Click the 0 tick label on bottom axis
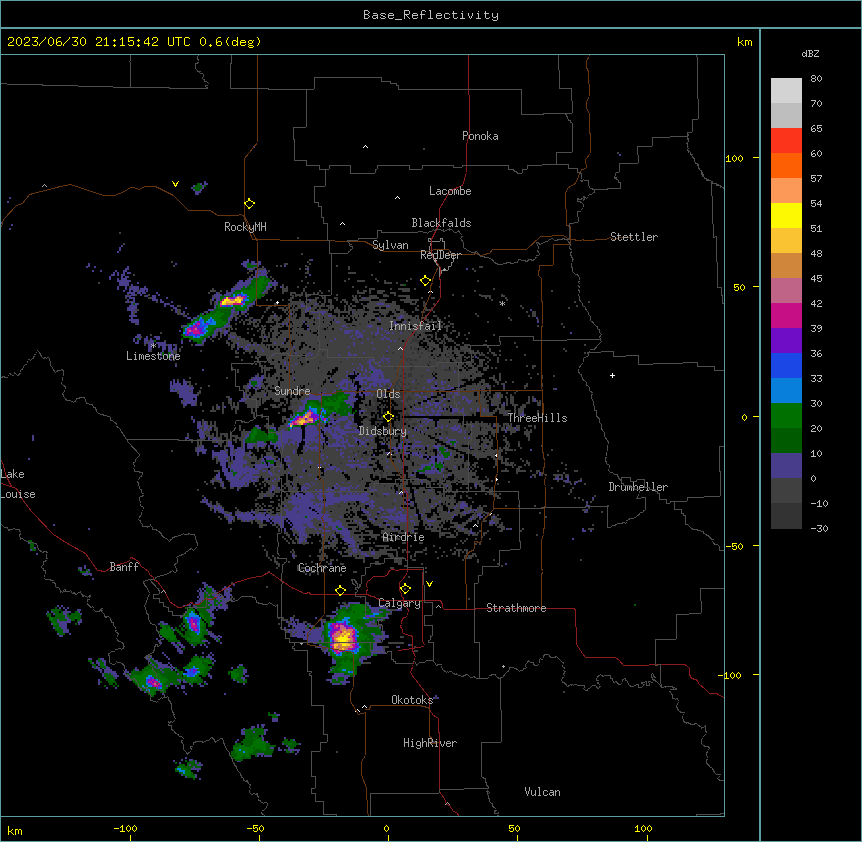862x842 pixels. click(386, 828)
